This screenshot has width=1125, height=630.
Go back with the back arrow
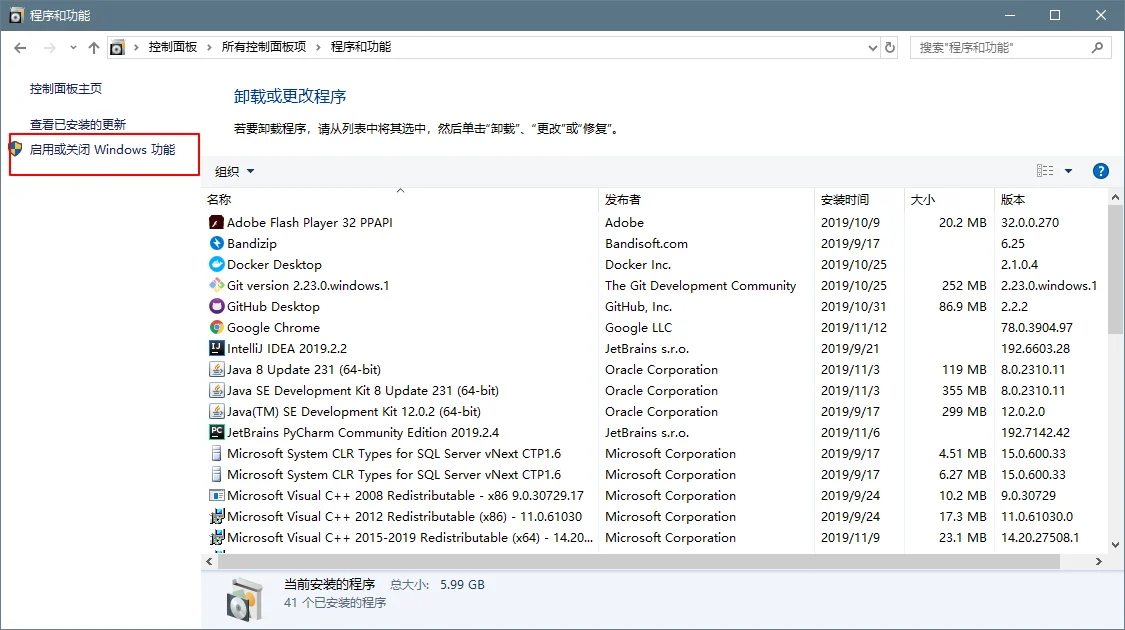click(20, 47)
